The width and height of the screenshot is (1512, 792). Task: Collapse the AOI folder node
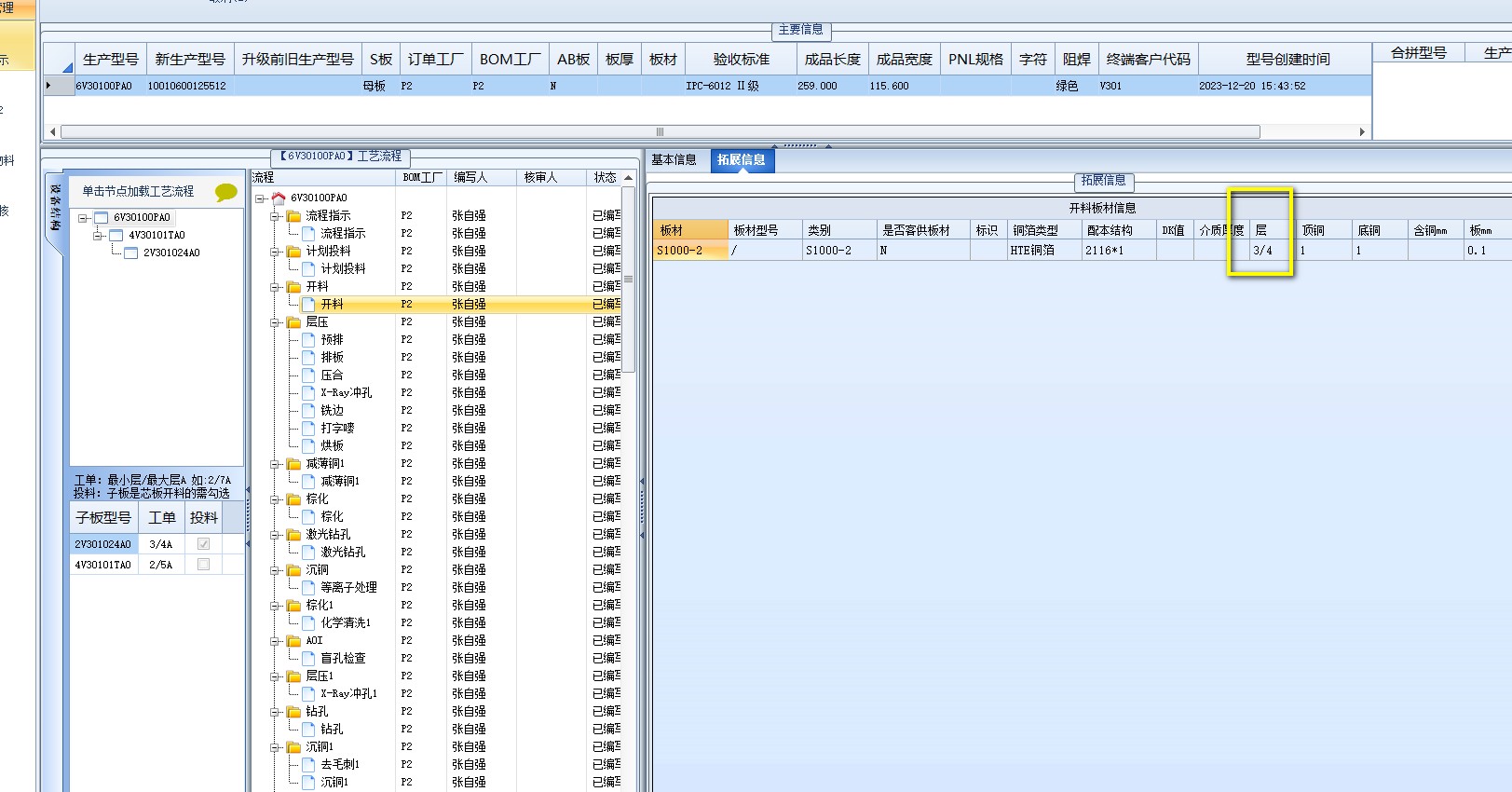pos(276,641)
